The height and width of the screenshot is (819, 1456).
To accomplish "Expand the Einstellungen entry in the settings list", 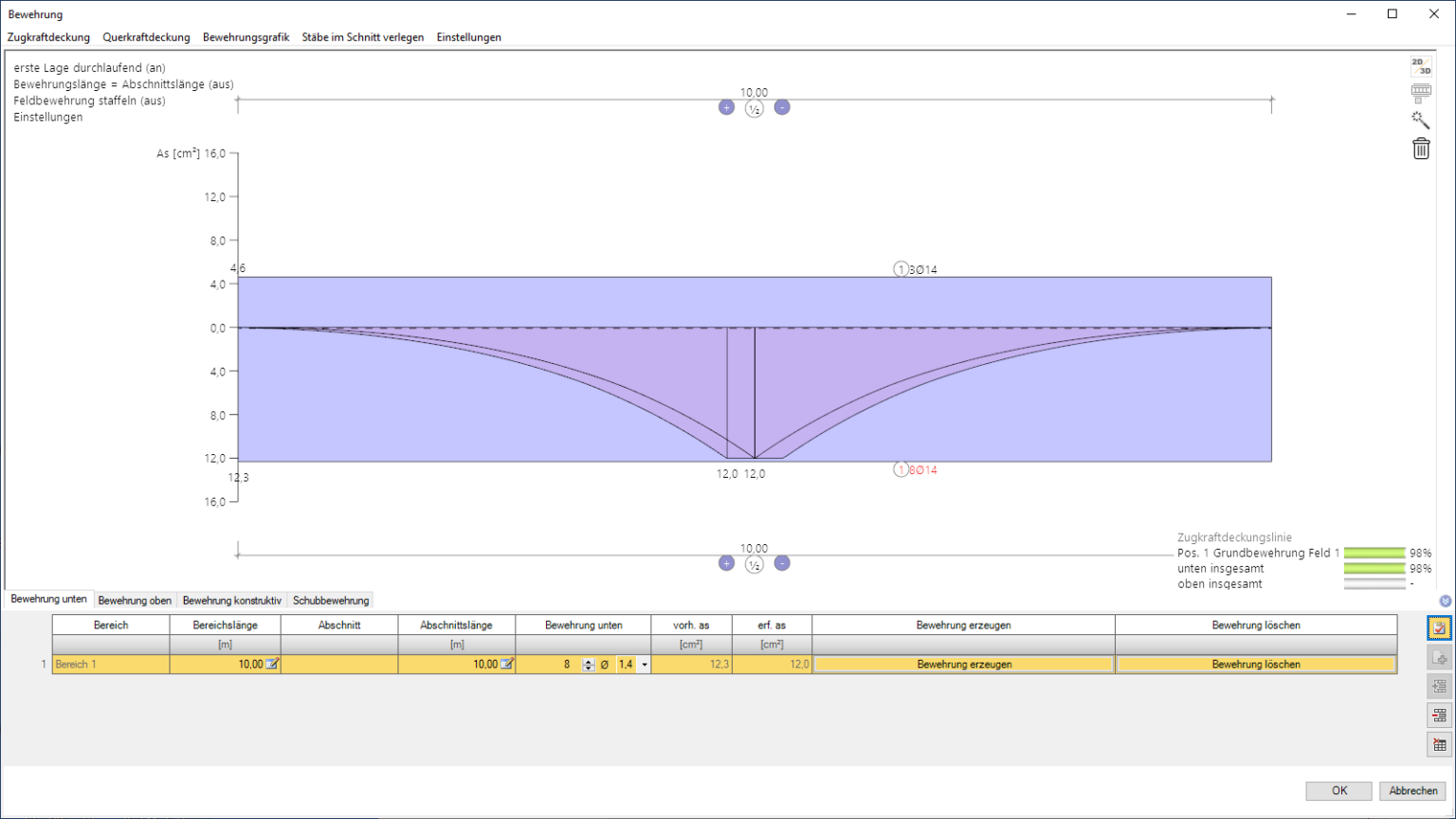I will click(x=47, y=117).
